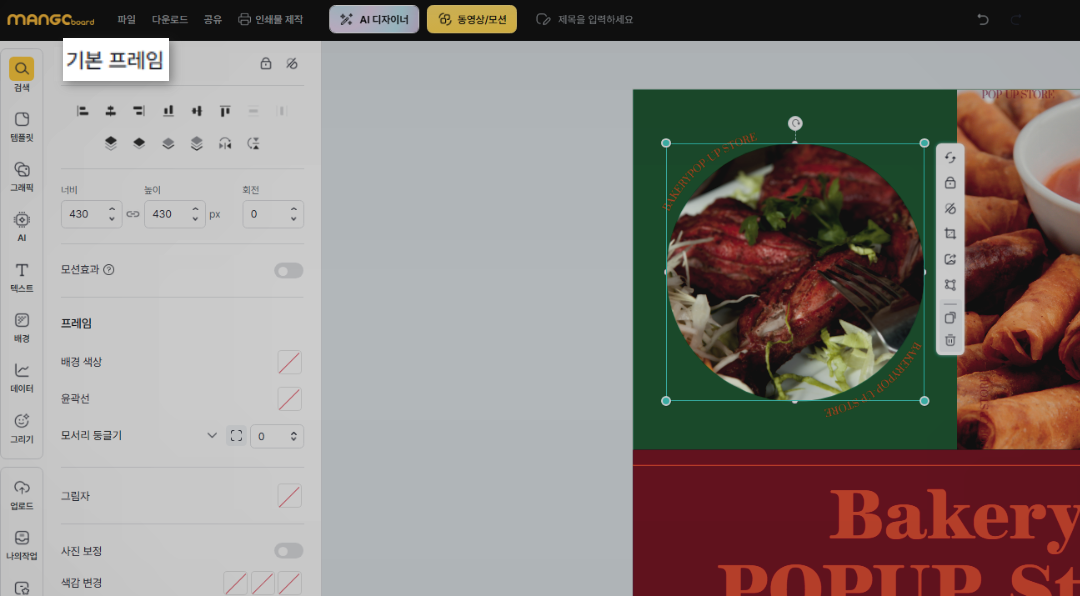The height and width of the screenshot is (596, 1080).
Task: Flip the frame horizontally
Action: click(x=225, y=143)
